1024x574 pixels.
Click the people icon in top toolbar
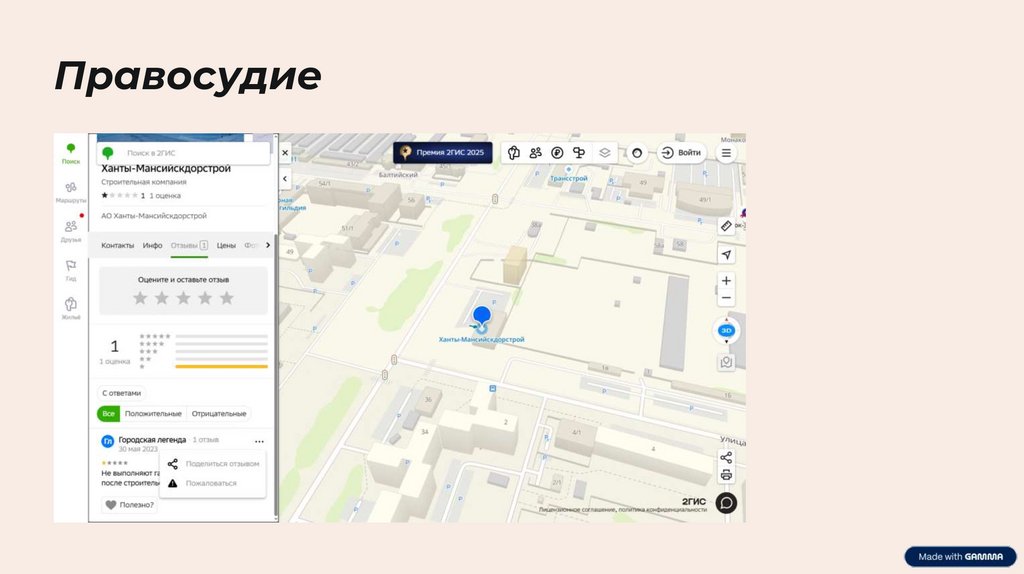536,153
